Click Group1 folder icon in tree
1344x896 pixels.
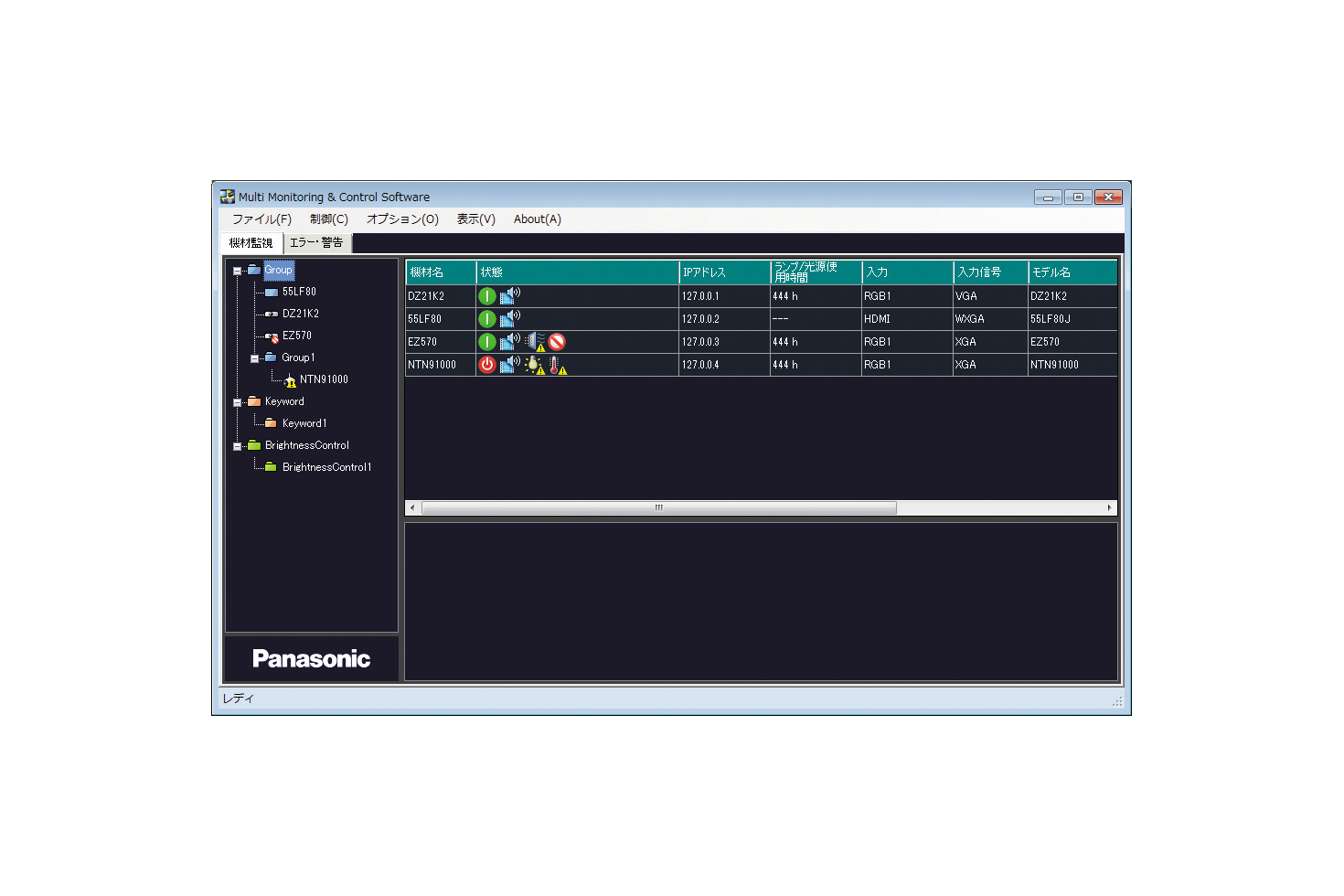[271, 357]
